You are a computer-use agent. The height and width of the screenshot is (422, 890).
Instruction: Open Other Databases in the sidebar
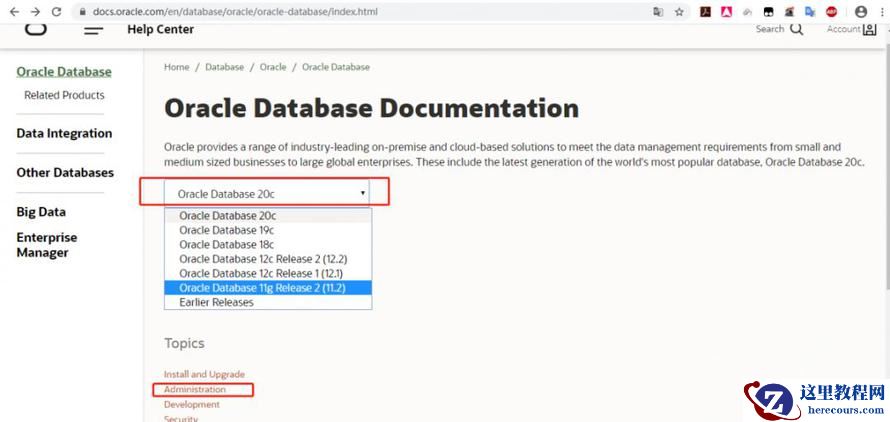coord(65,173)
